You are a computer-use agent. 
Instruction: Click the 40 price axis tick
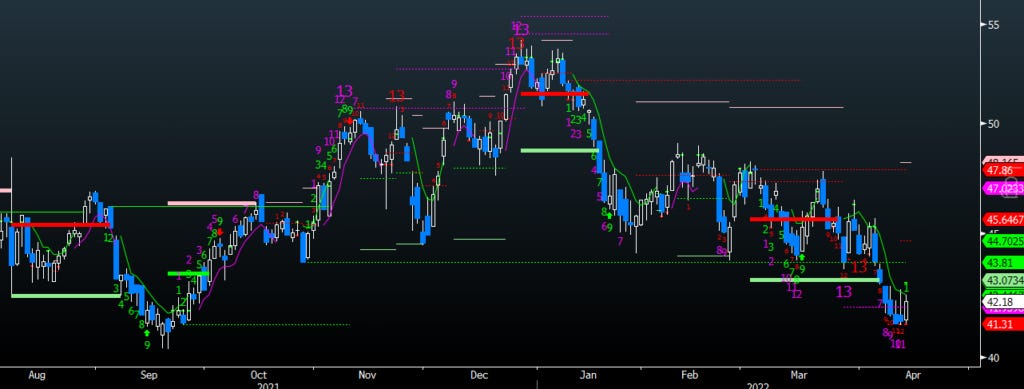[x=994, y=358]
